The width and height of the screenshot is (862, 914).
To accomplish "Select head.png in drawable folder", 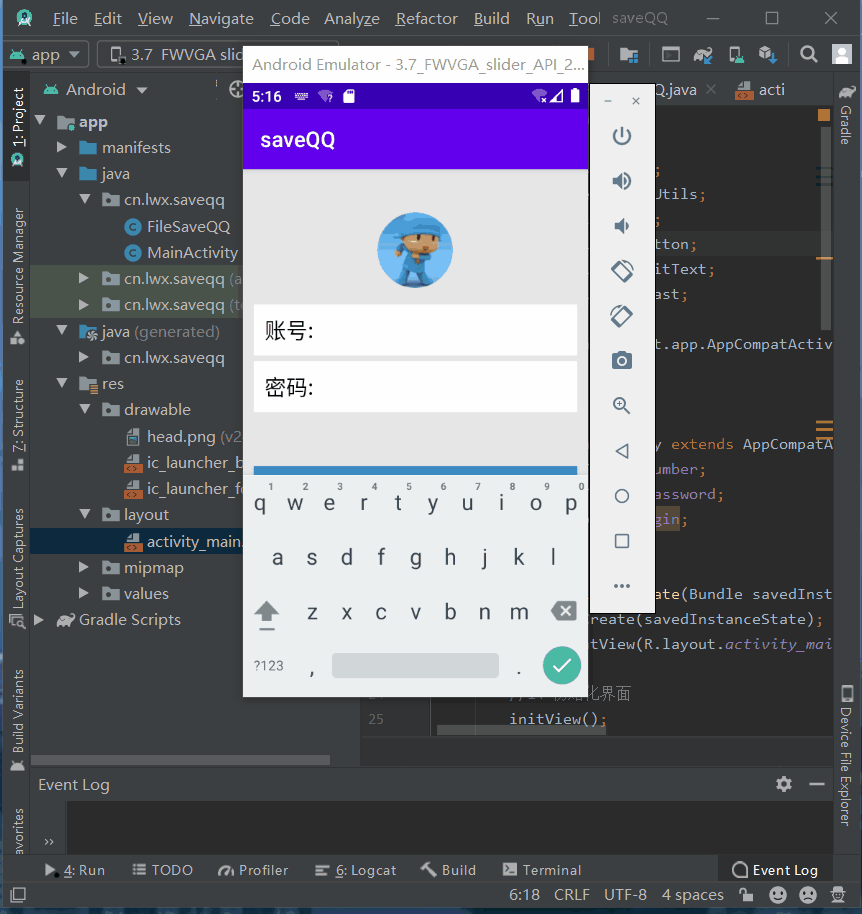I will point(182,436).
